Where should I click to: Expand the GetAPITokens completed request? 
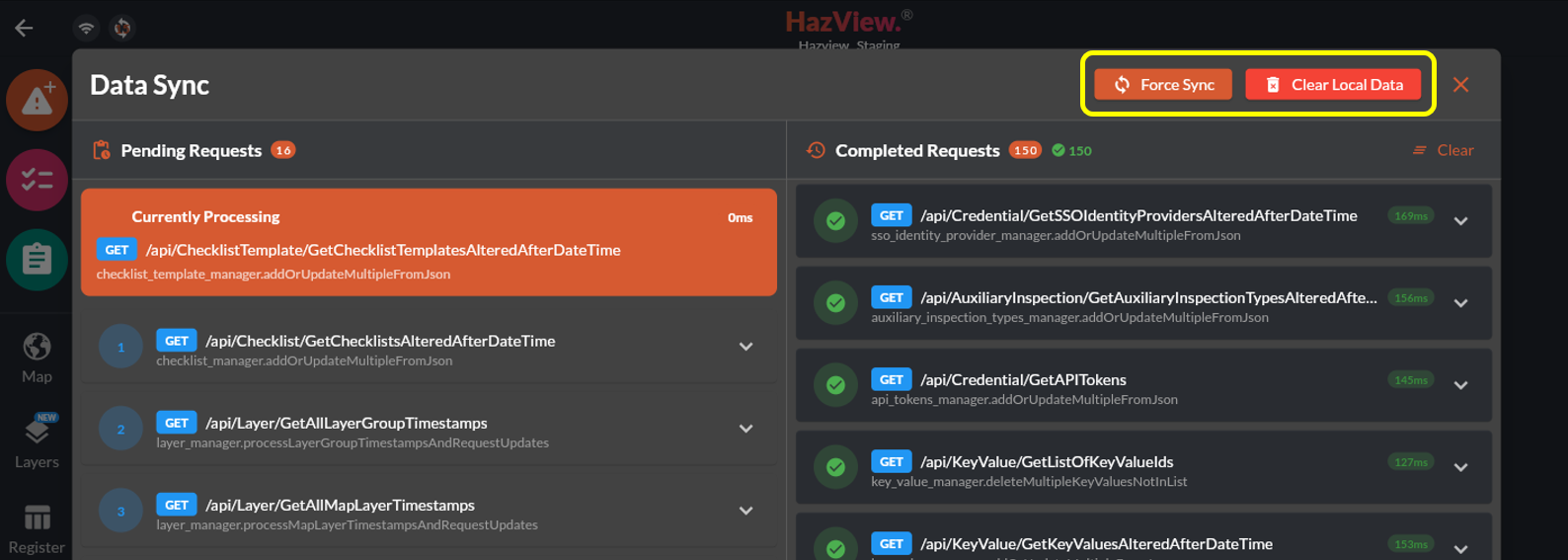pyautogui.click(x=1460, y=385)
